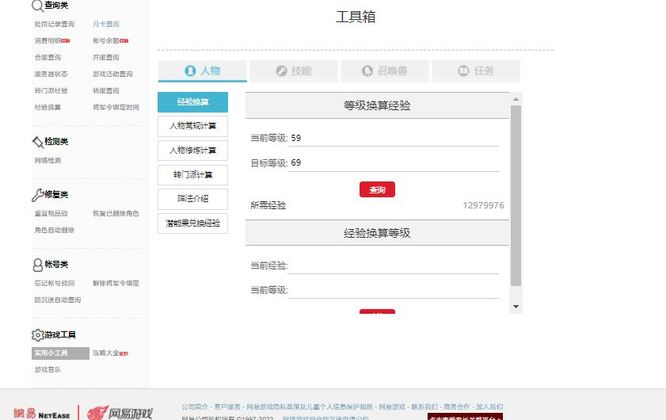Open 将军令绑定时间 link

116,107
